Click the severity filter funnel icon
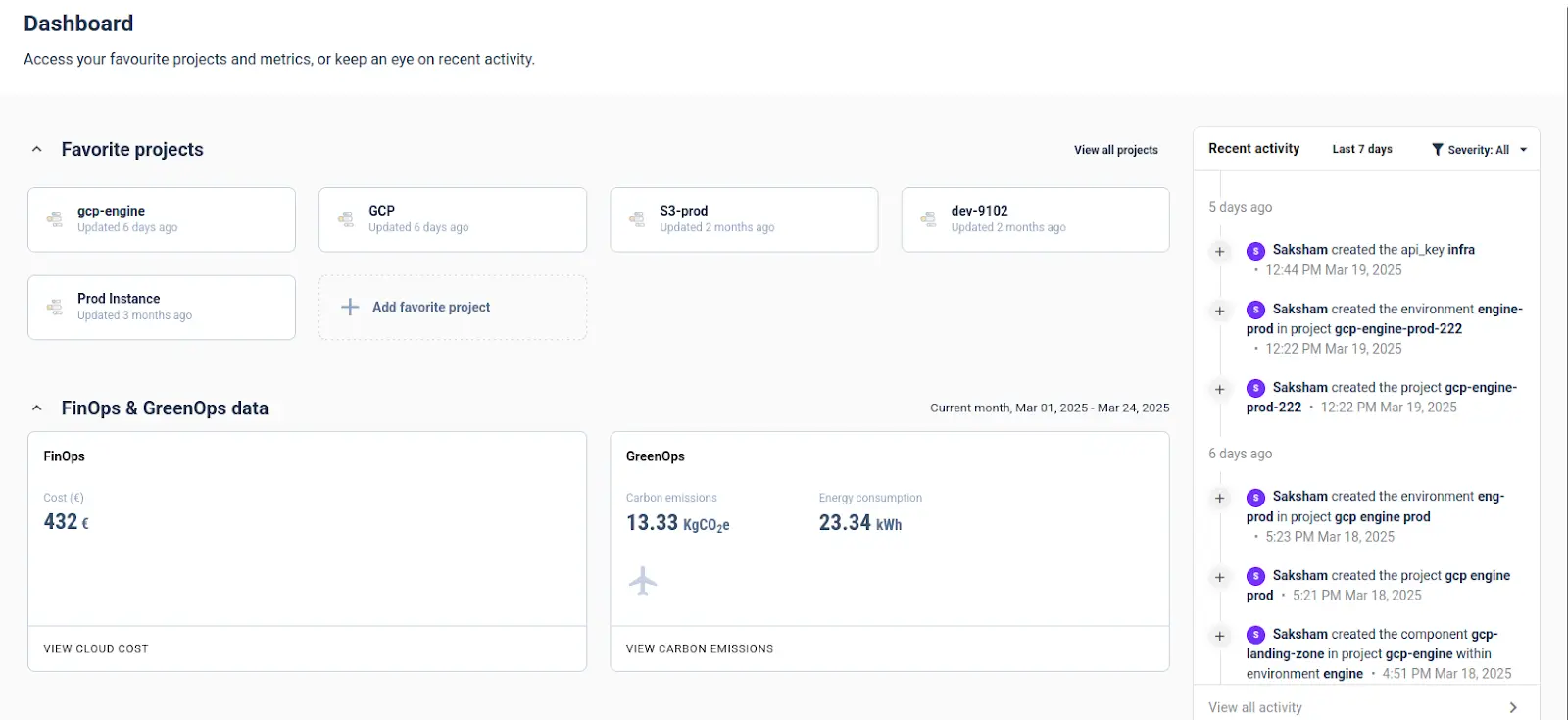The image size is (1568, 720). [1437, 150]
